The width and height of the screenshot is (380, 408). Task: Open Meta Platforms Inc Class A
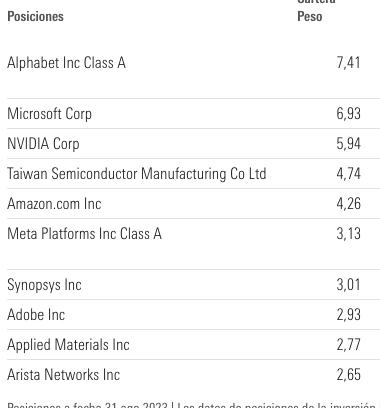coord(84,234)
